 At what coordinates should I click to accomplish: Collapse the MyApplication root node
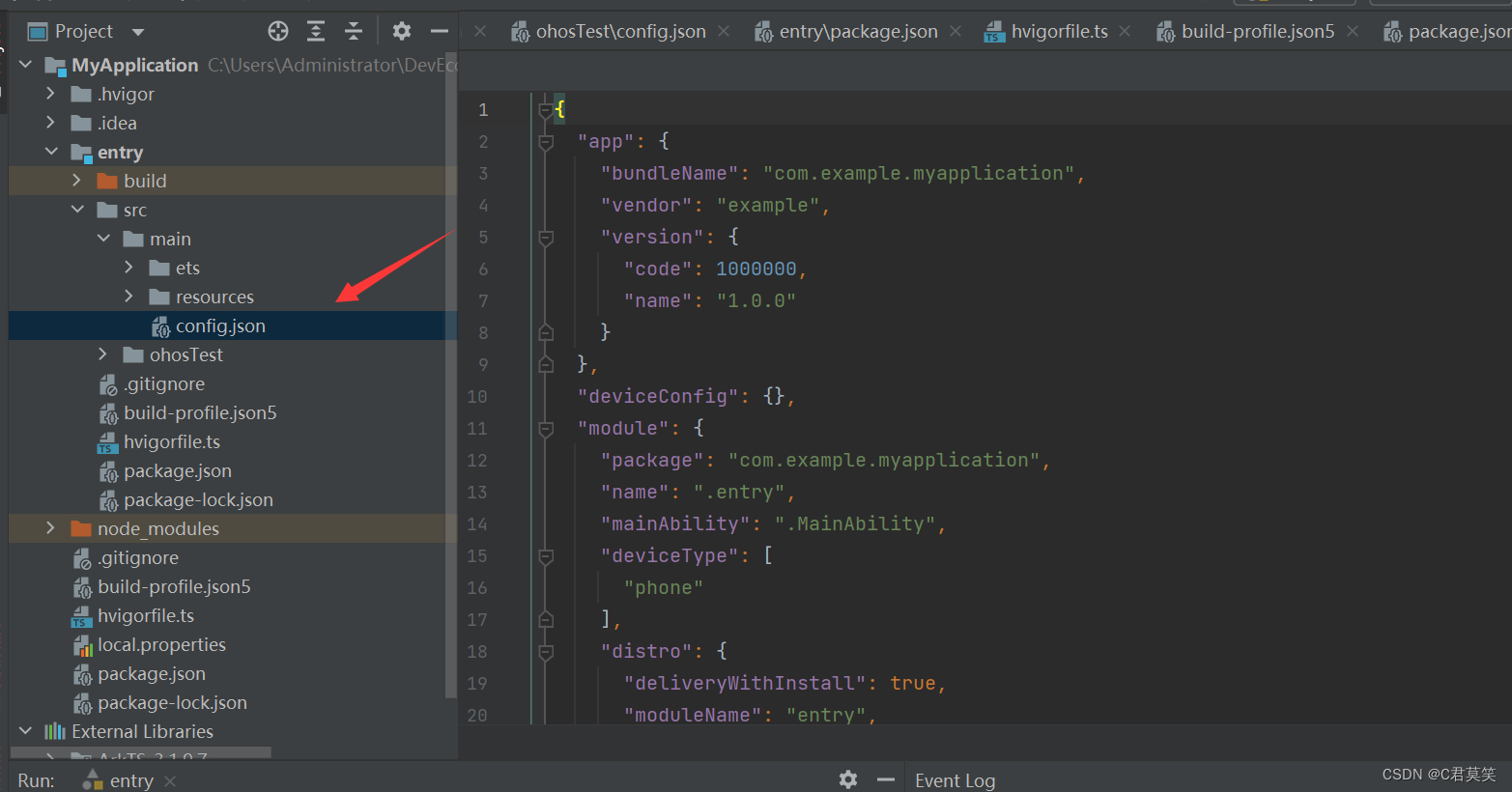click(x=26, y=65)
